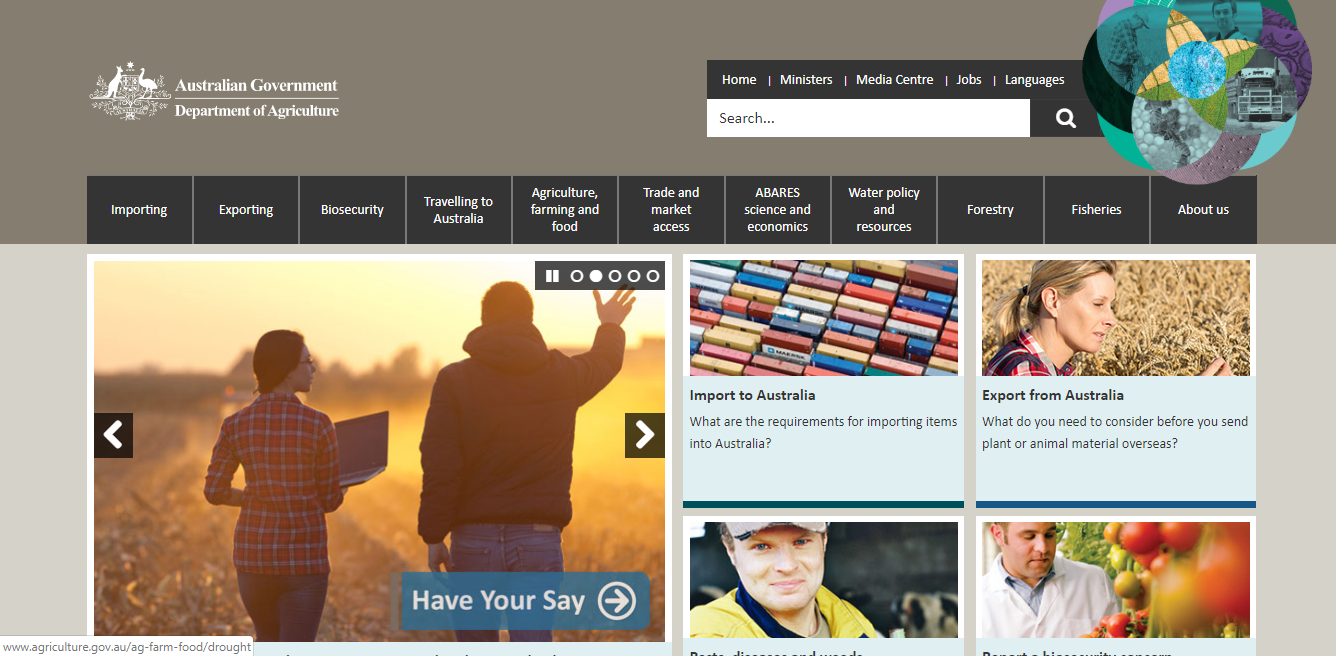Click the shipping containers thumbnail image
Viewport: 1336px width, 656px height.
click(x=824, y=318)
